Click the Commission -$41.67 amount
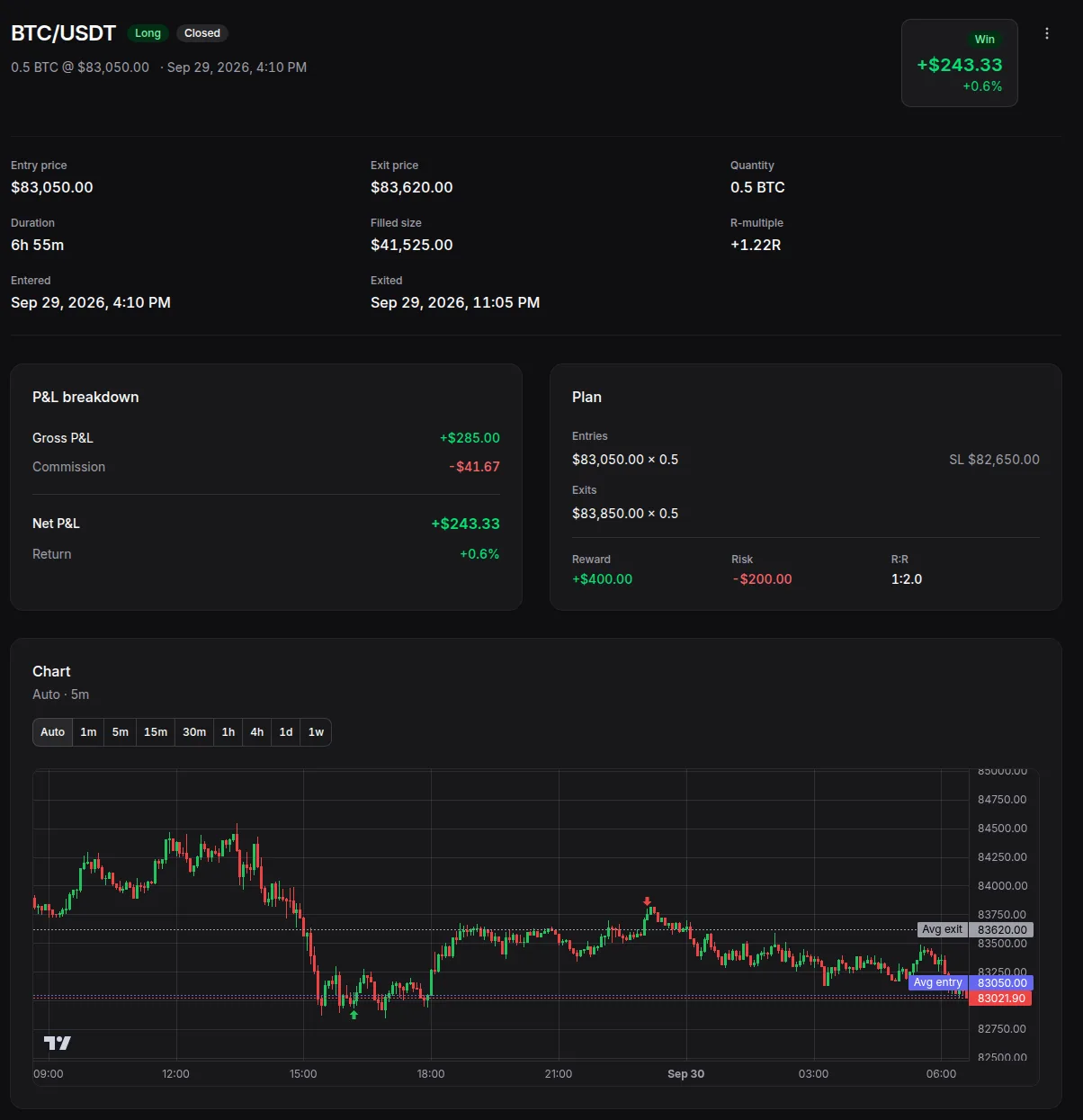Viewport: 1083px width, 1120px height. point(474,467)
